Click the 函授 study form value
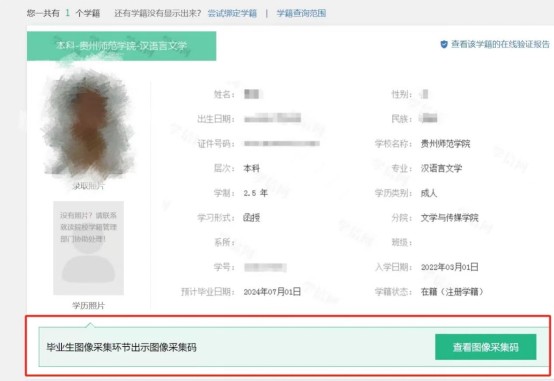The image size is (554, 381). click(252, 218)
